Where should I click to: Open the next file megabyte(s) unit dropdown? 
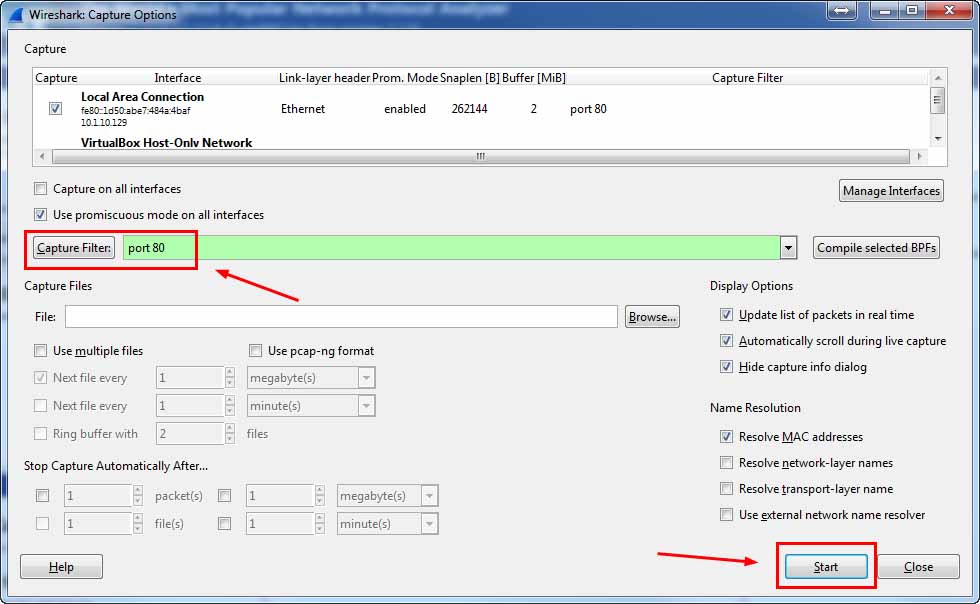coord(366,378)
